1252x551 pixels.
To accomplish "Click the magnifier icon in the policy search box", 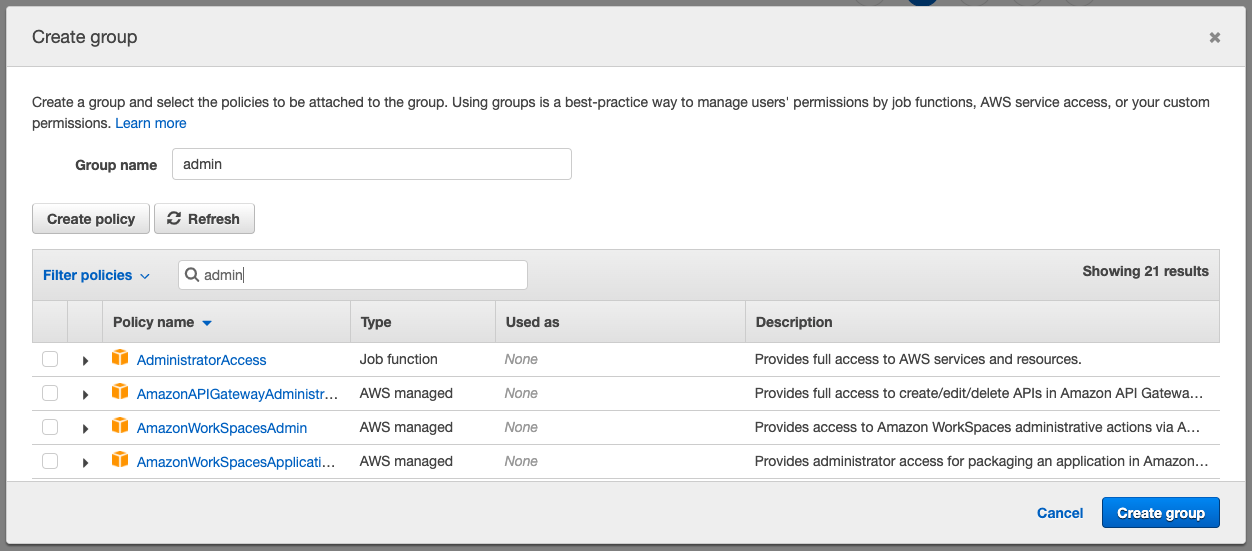I will pyautogui.click(x=192, y=275).
